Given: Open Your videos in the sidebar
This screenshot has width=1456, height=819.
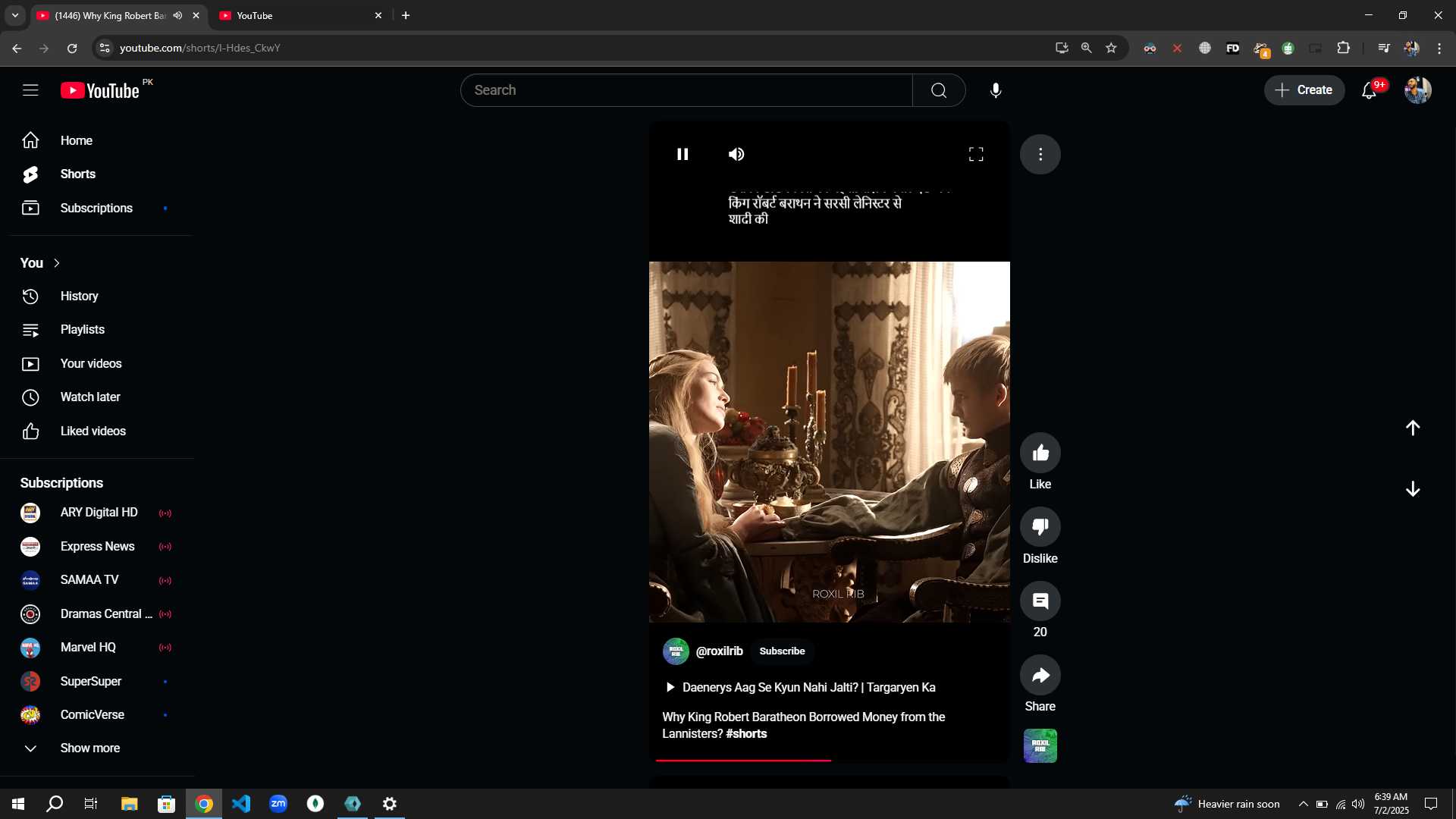Looking at the screenshot, I should (97, 363).
